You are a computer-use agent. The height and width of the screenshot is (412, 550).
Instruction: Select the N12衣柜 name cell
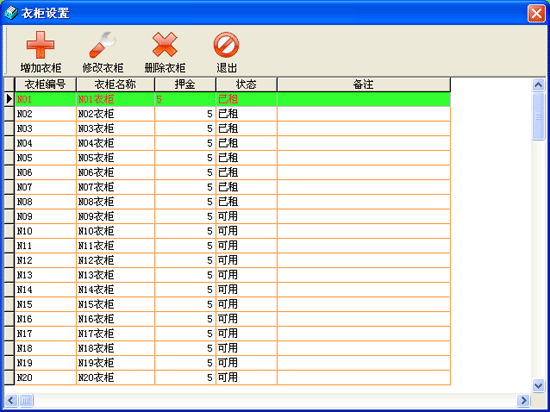pyautogui.click(x=115, y=261)
